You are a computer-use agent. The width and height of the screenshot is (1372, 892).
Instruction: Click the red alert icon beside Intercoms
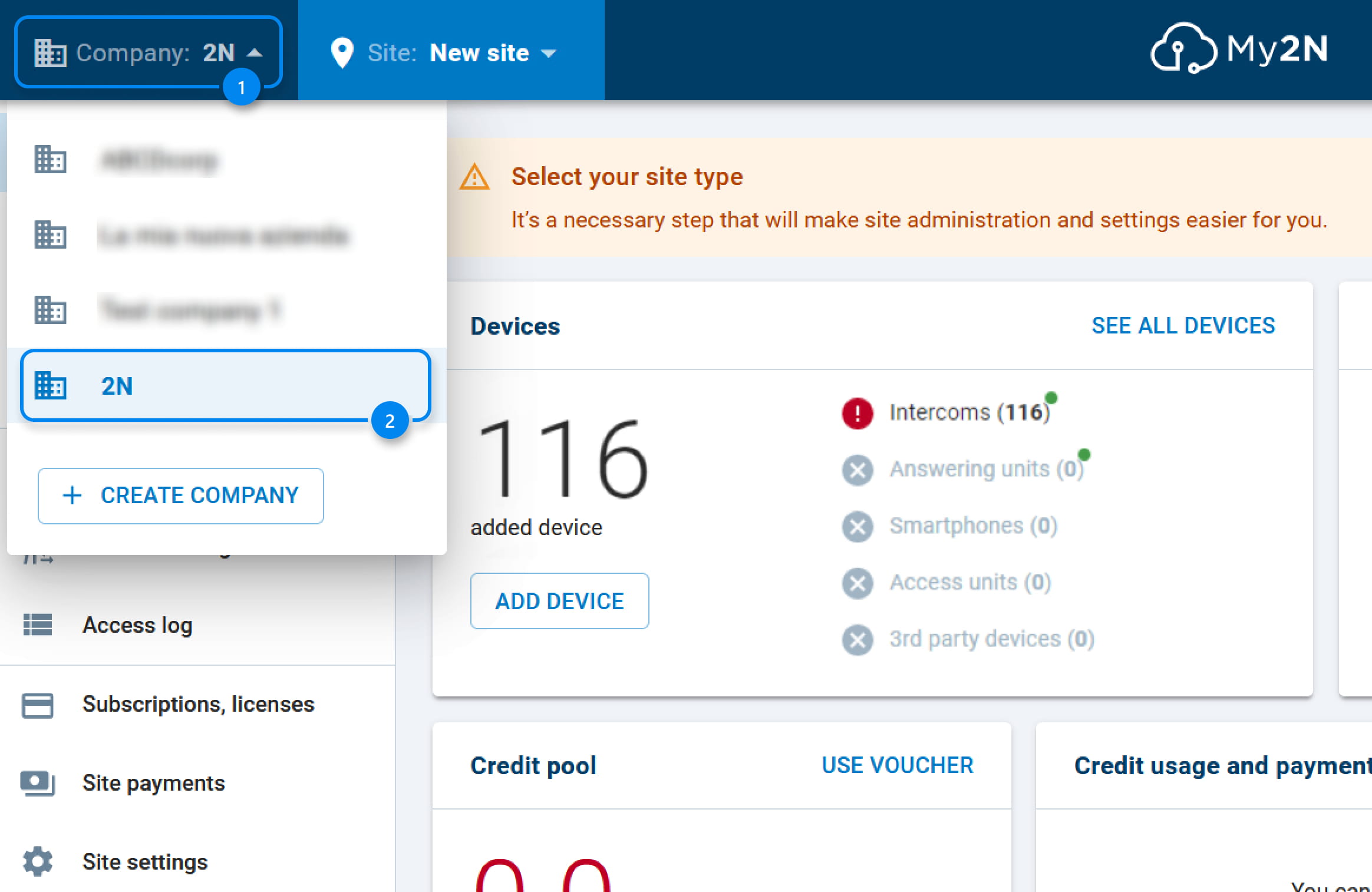tap(857, 412)
